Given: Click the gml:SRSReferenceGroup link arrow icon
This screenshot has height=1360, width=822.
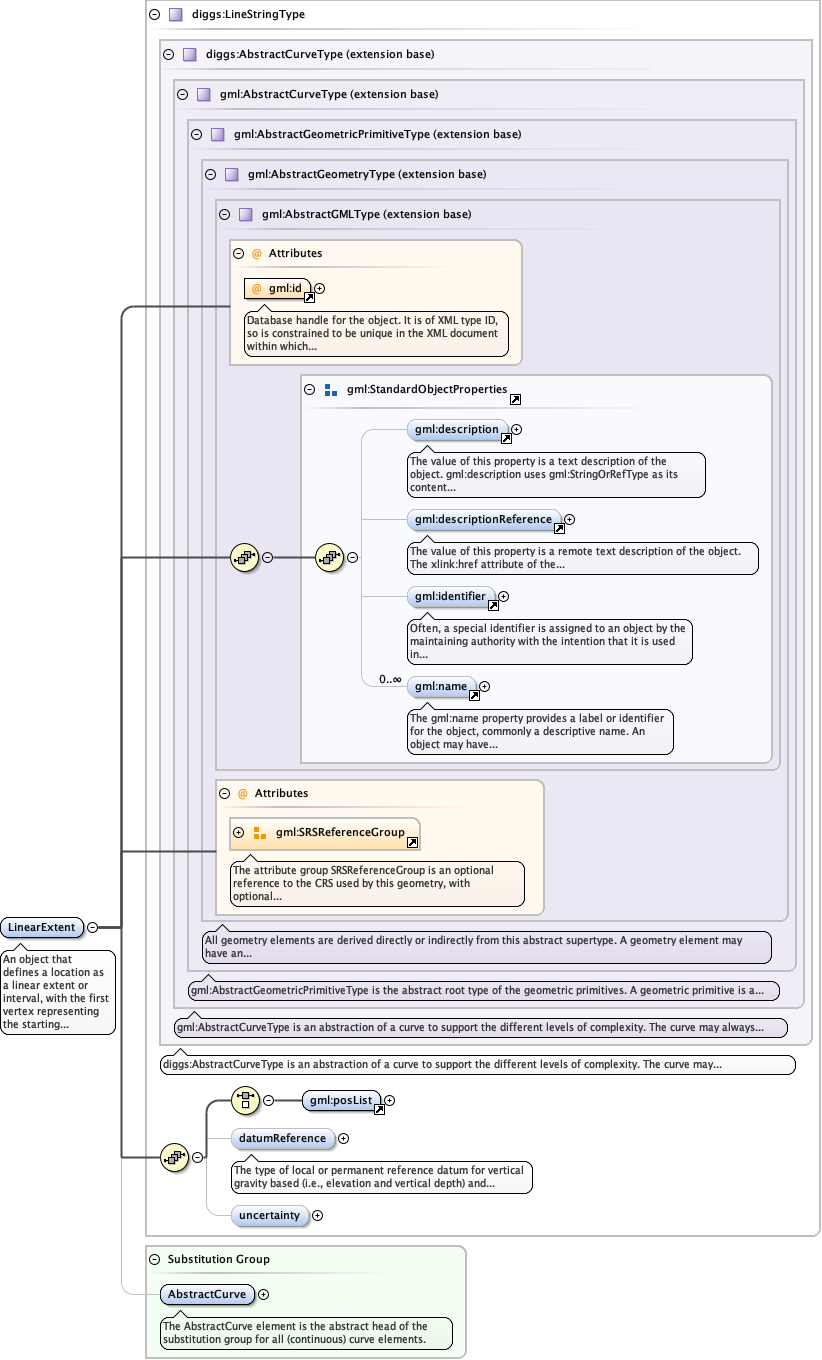Looking at the screenshot, I should [412, 843].
